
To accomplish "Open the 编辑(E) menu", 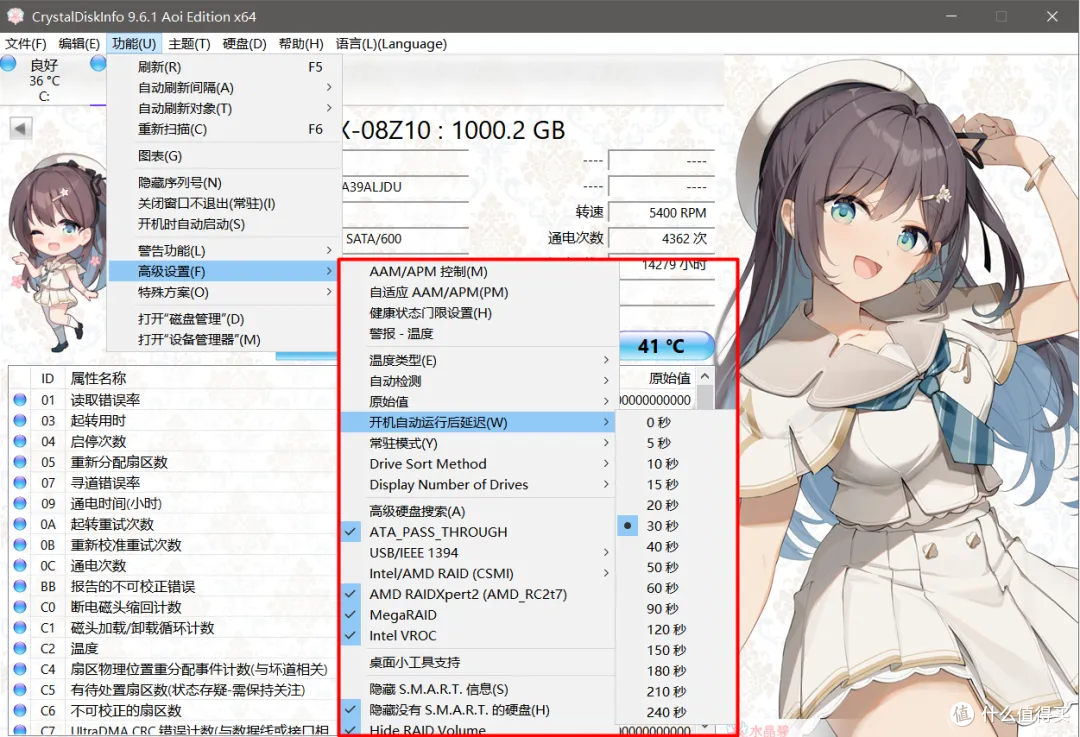I will pyautogui.click(x=79, y=43).
